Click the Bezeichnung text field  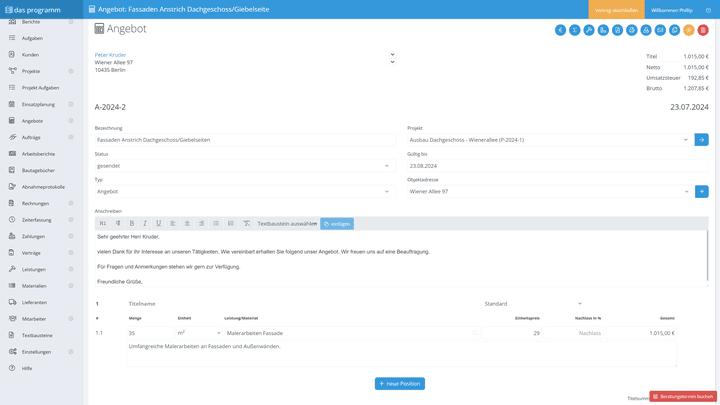pyautogui.click(x=244, y=140)
